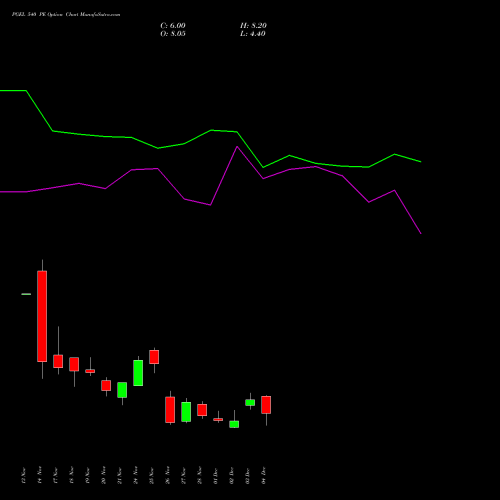Viewport: 500px width, 500px height.
Task: Select the 26 Nov date label
Action: (168, 475)
